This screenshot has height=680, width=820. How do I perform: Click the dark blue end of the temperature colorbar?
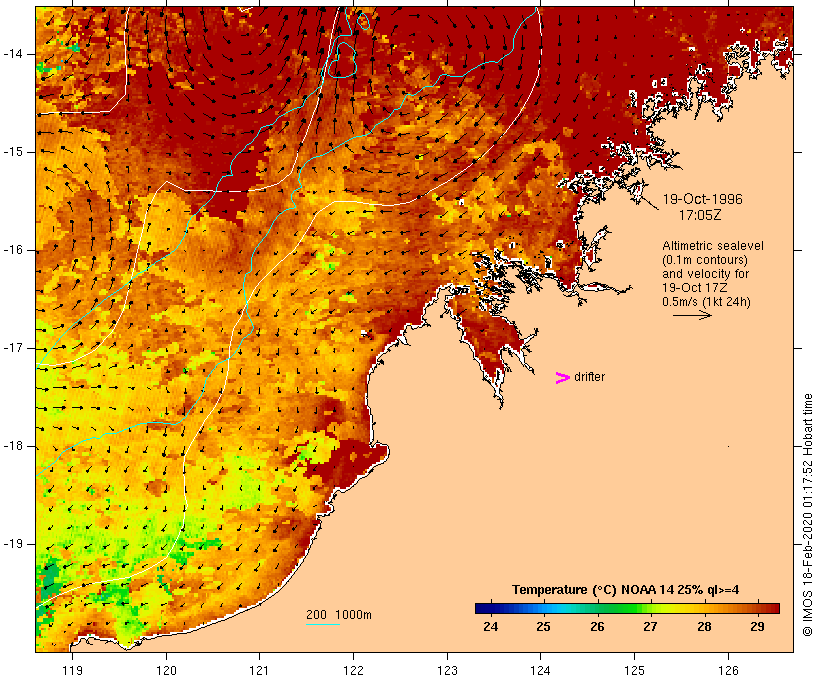pyautogui.click(x=482, y=608)
